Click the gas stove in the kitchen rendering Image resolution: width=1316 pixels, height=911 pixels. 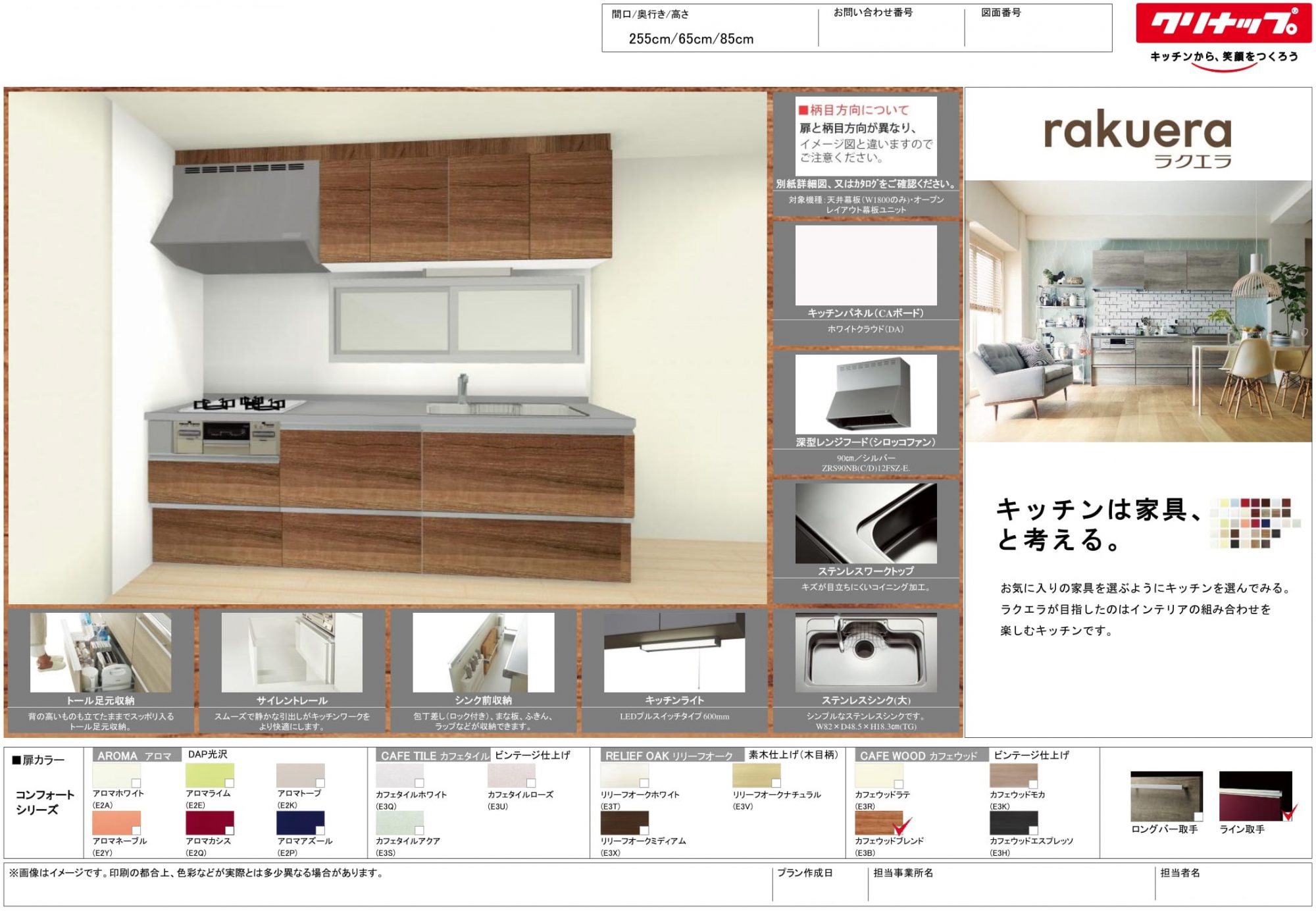coord(241,403)
